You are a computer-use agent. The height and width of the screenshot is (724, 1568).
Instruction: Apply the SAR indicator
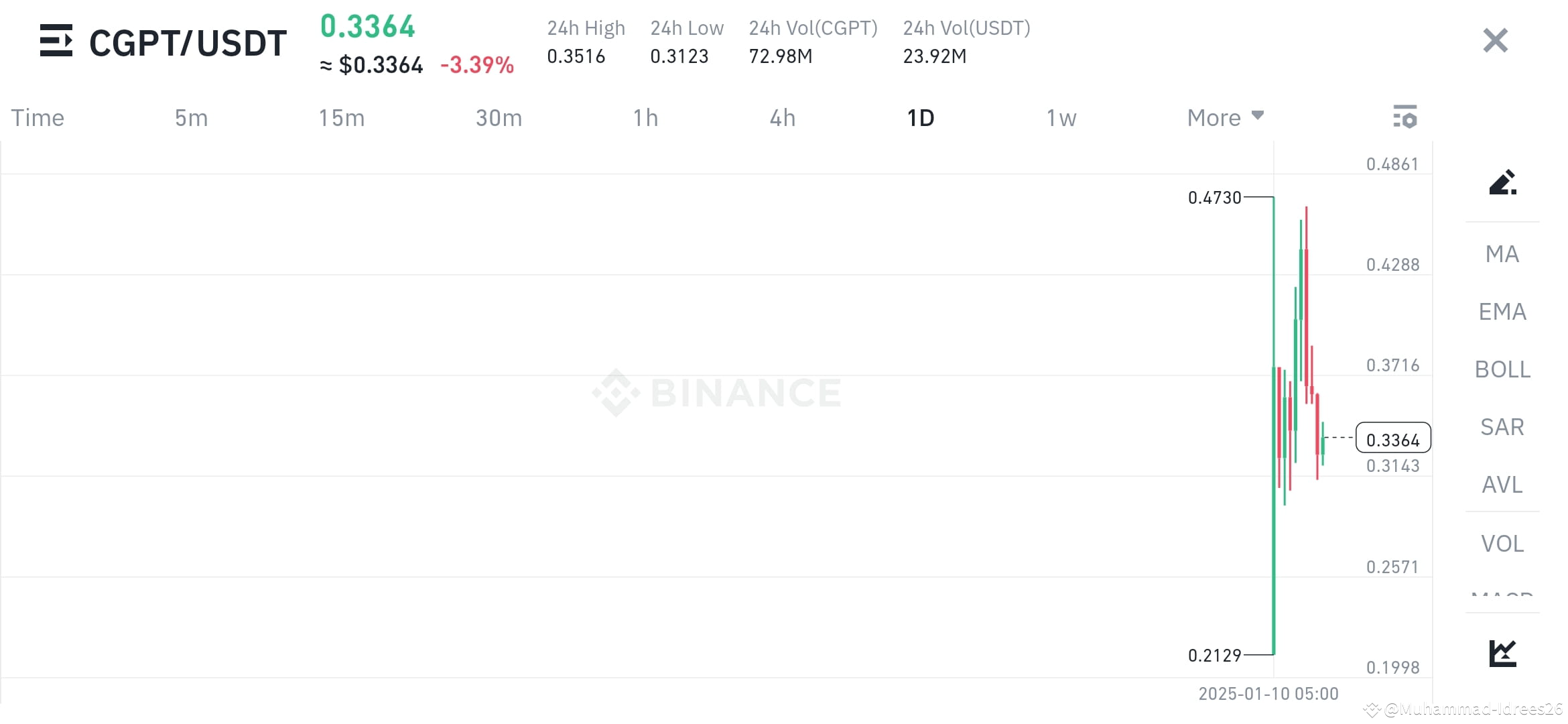1502,427
